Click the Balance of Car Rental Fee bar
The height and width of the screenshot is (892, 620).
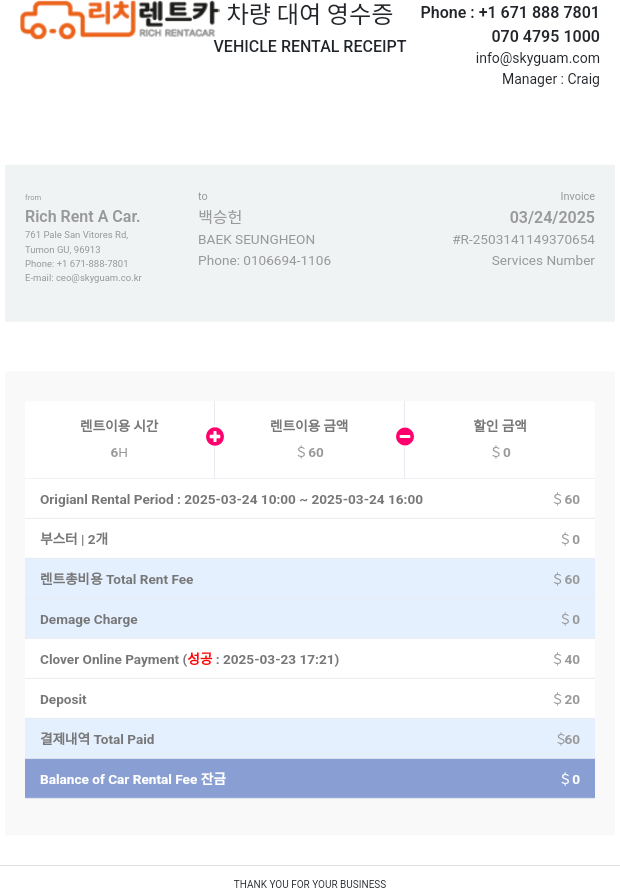(310, 779)
